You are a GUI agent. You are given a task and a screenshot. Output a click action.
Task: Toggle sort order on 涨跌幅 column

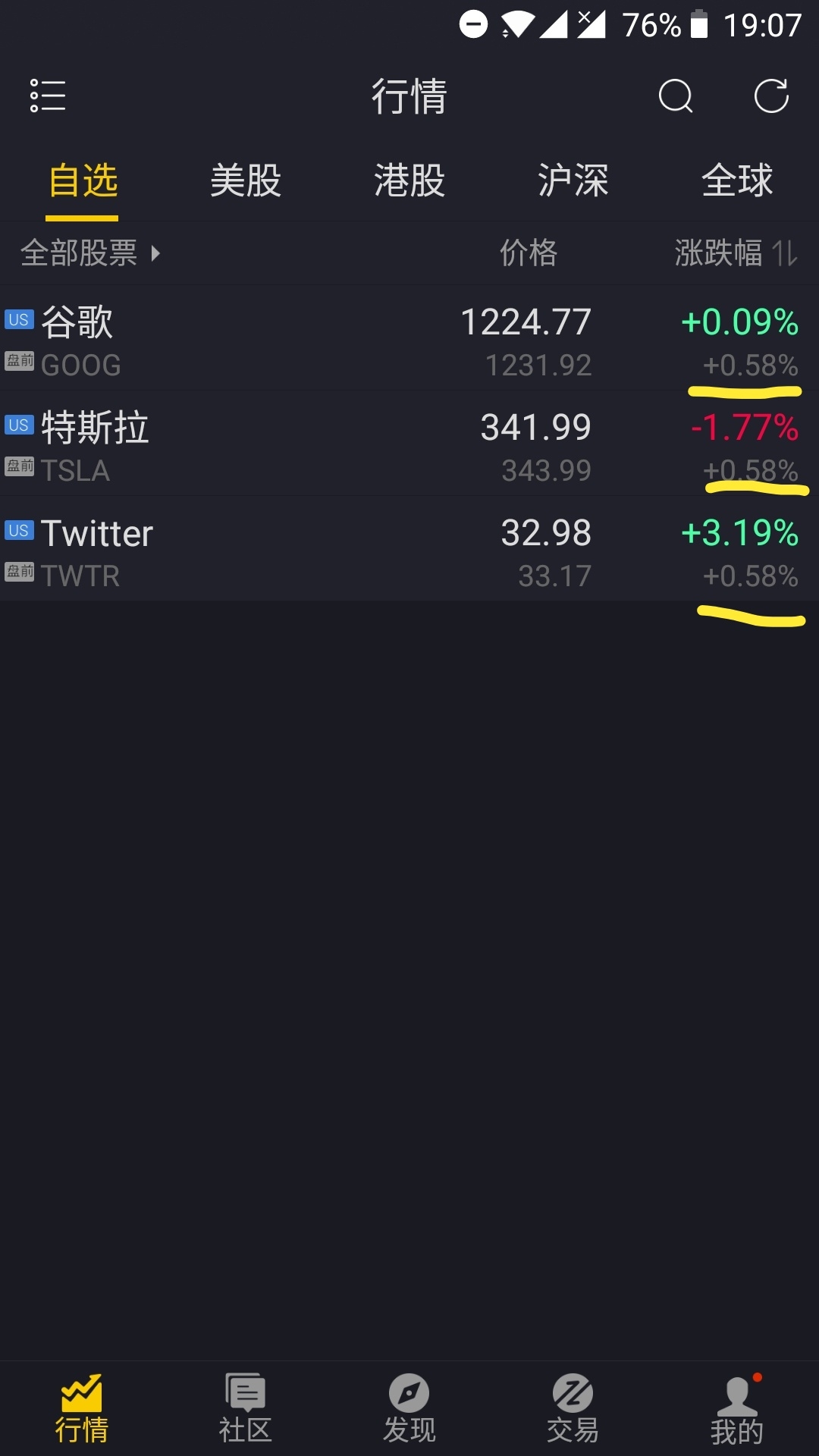(x=736, y=253)
